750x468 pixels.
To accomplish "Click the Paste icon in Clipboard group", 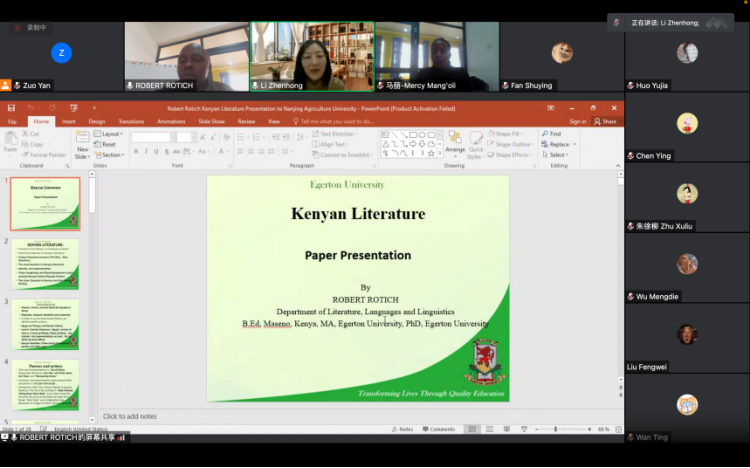I will pos(11,144).
